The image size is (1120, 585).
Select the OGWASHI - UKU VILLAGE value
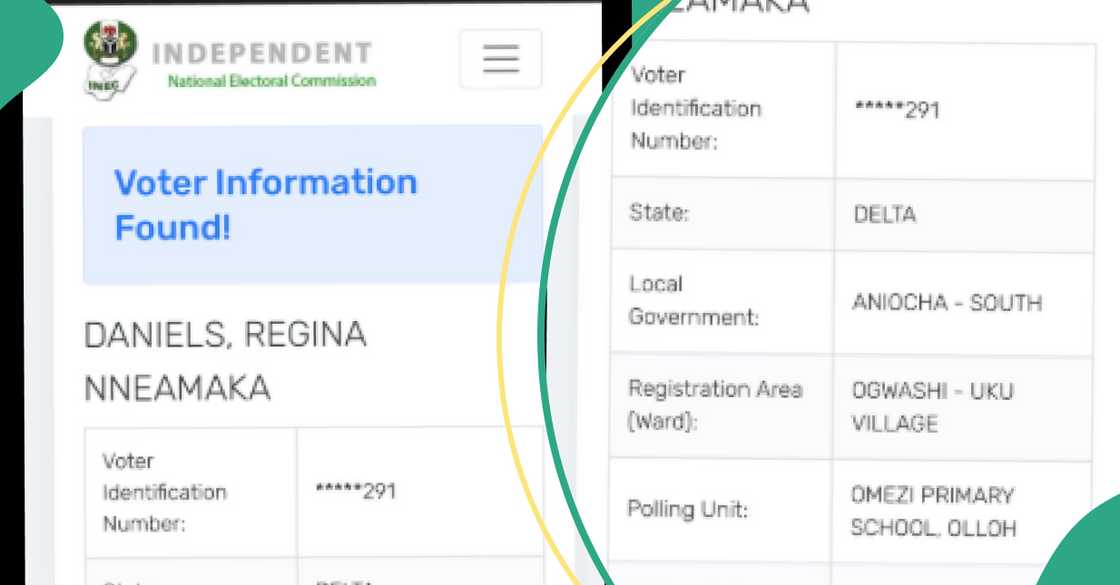click(x=932, y=406)
